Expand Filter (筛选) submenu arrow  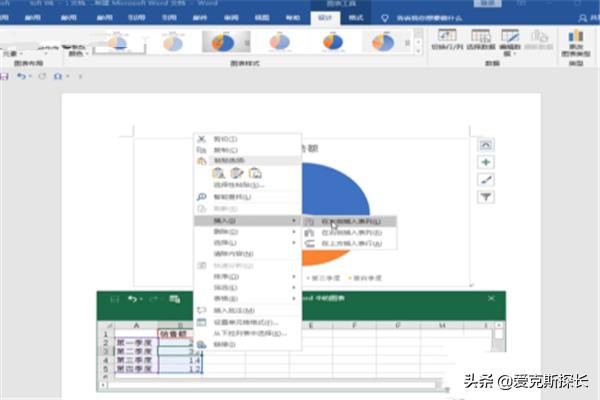(294, 287)
